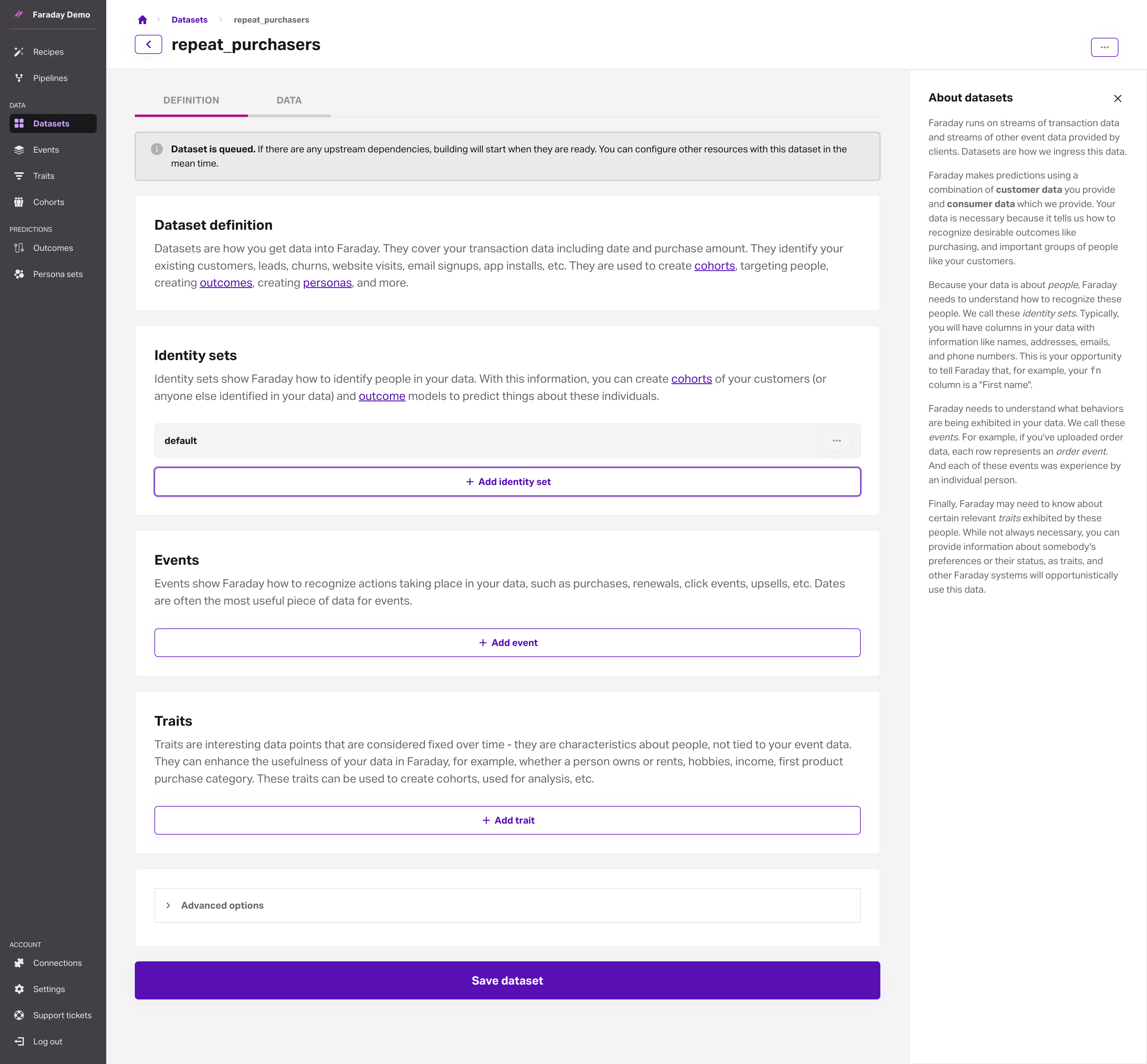Close the About datasets panel
This screenshot has width=1147, height=1064.
tap(1118, 98)
